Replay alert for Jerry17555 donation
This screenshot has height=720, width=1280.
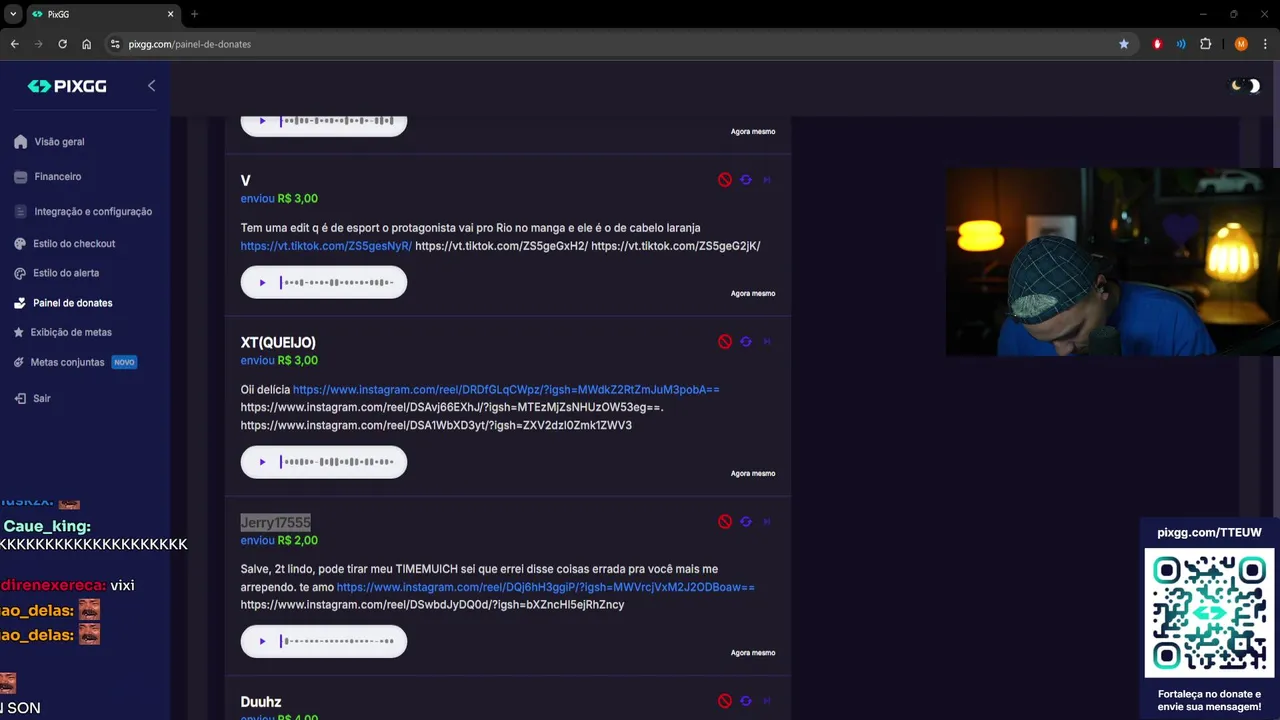click(x=746, y=522)
